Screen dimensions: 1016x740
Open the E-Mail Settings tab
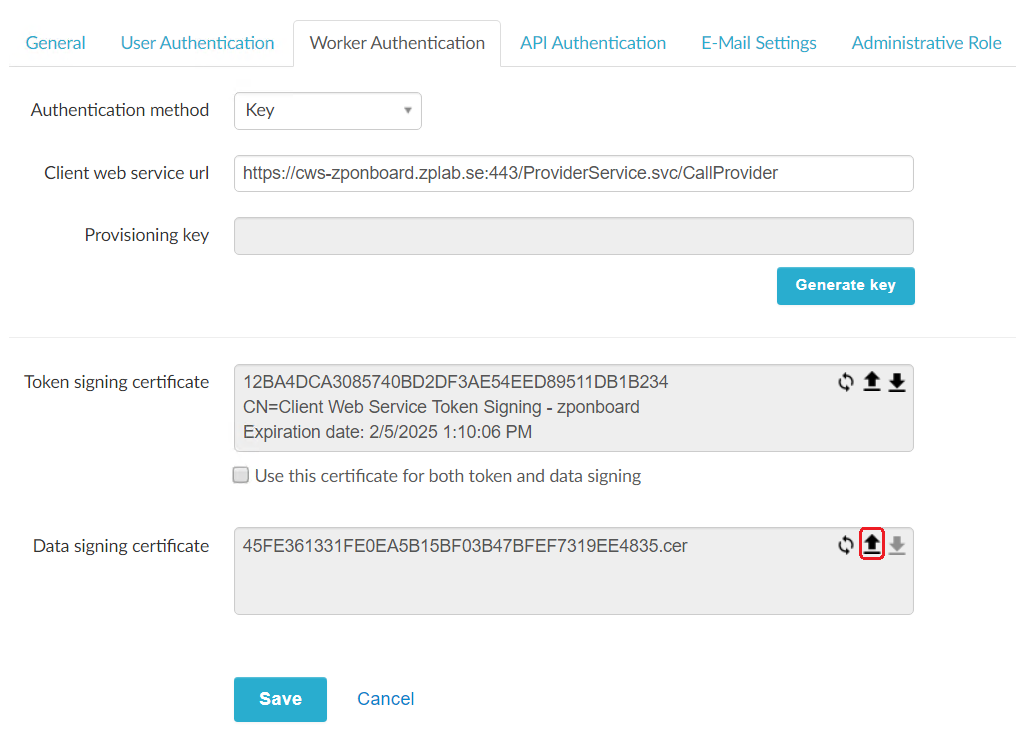[758, 43]
